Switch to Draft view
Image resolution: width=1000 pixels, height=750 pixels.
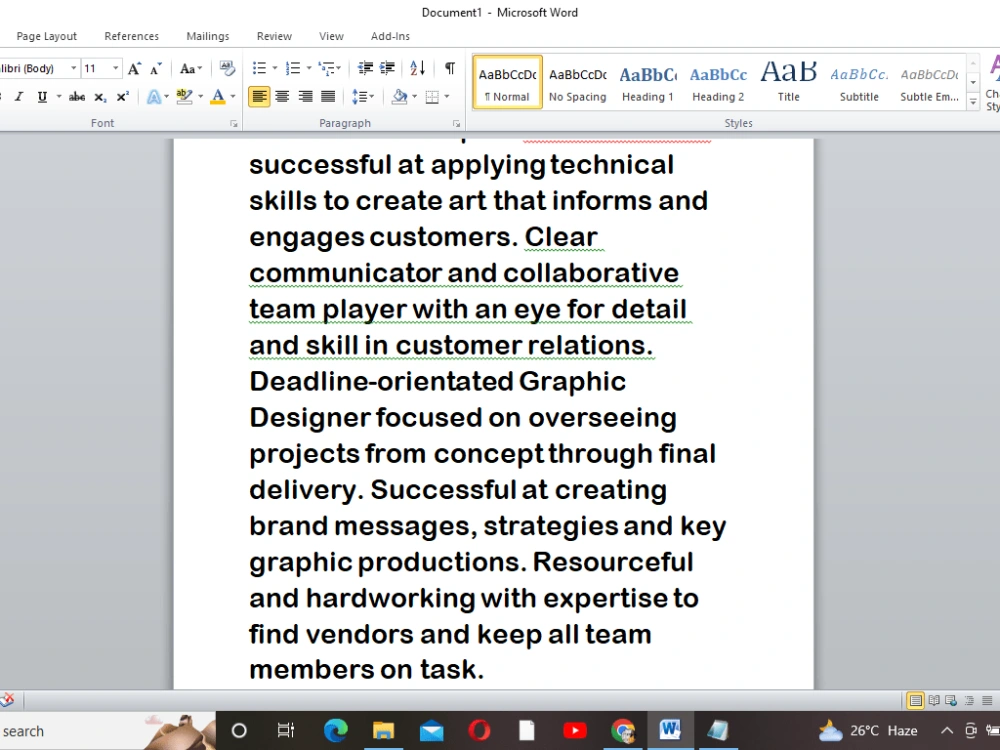click(987, 700)
